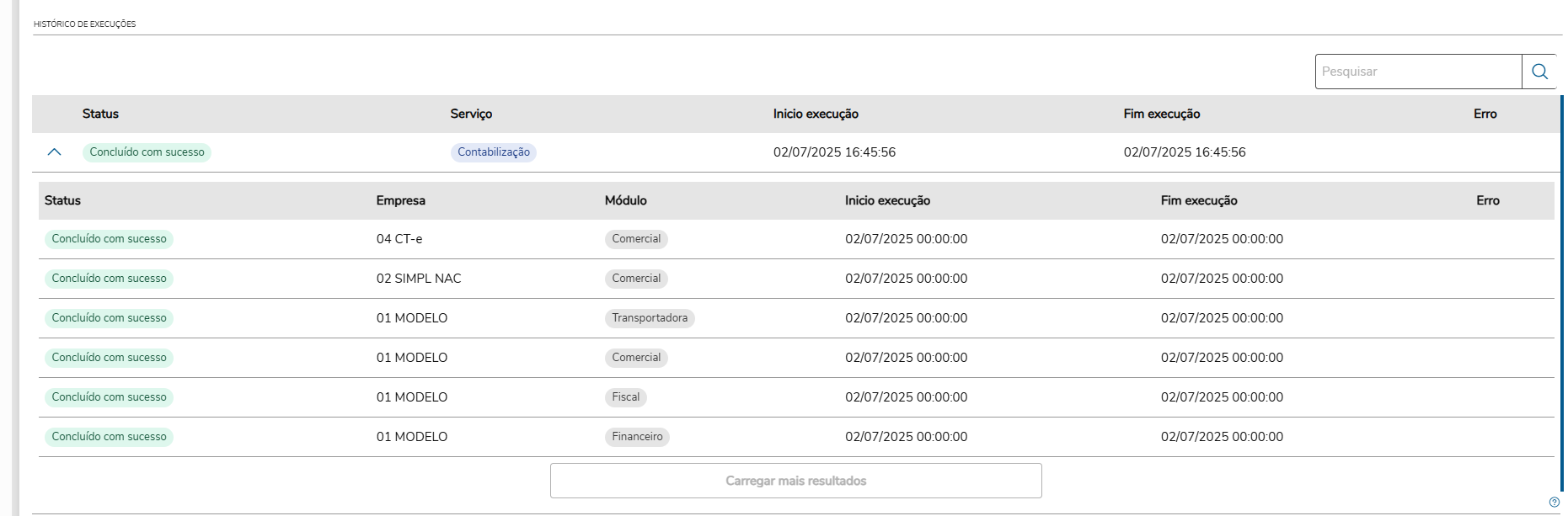Screen dimensions: 1568x516
Task: Click the status badge in the 02 SIMPL NAC row
Action: [x=109, y=279]
